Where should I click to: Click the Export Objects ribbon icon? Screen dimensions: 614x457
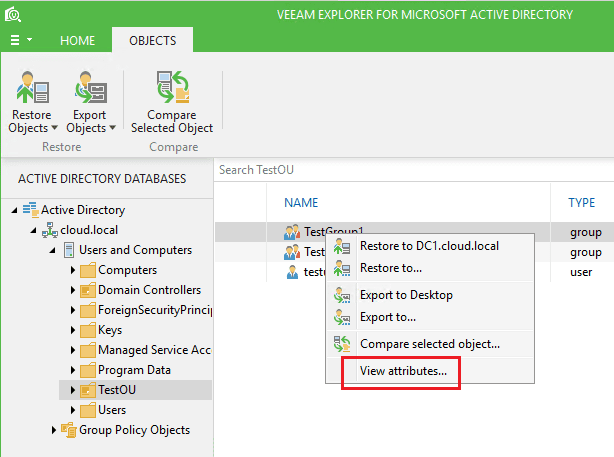91,90
